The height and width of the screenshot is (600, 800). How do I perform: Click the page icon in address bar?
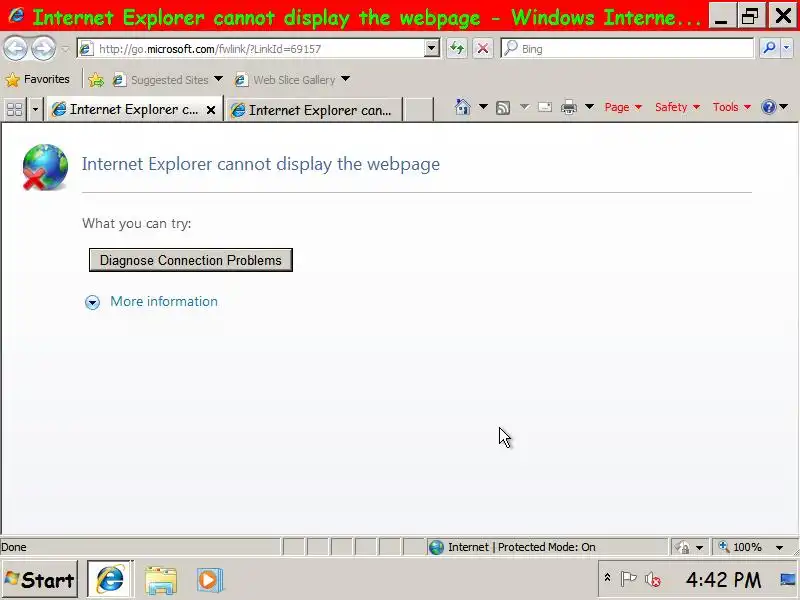pyautogui.click(x=86, y=49)
